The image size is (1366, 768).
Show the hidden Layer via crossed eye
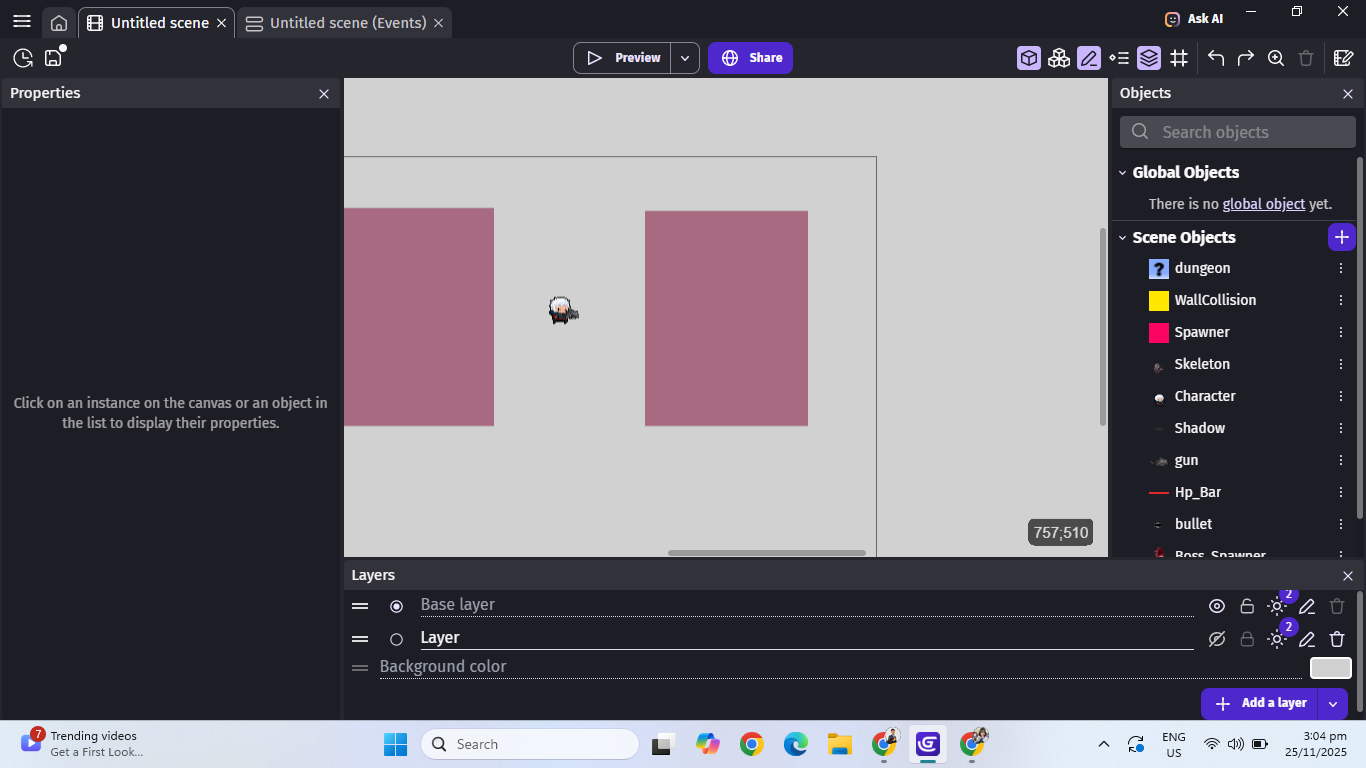1217,639
